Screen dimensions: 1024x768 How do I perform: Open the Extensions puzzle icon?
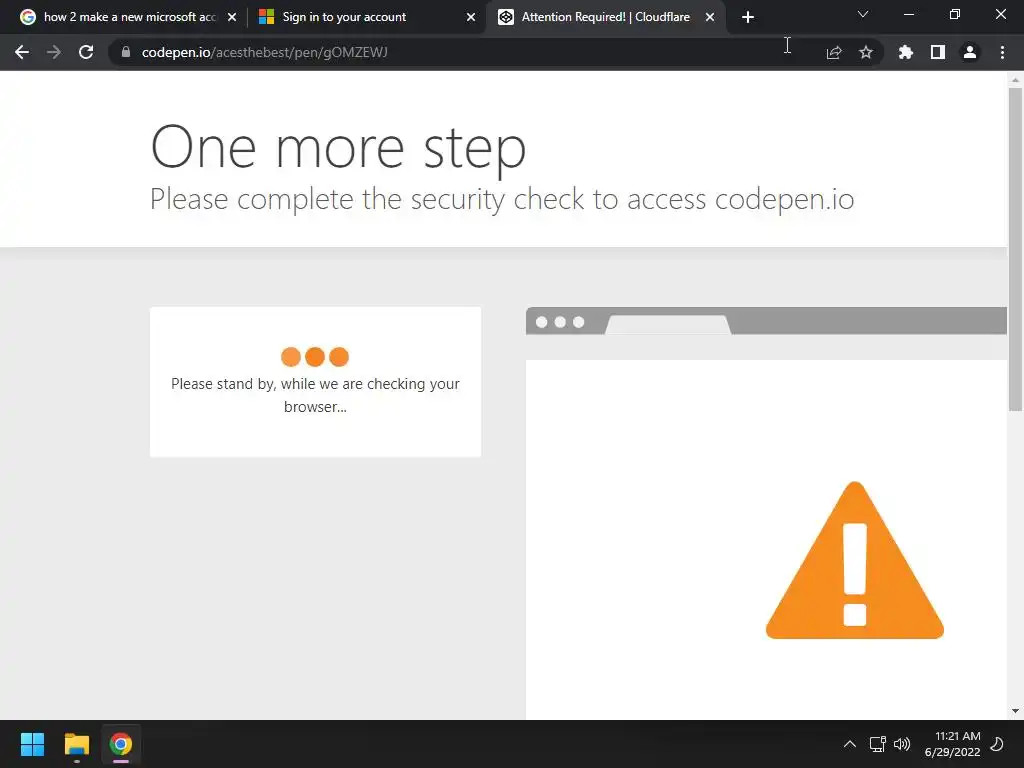coord(905,52)
